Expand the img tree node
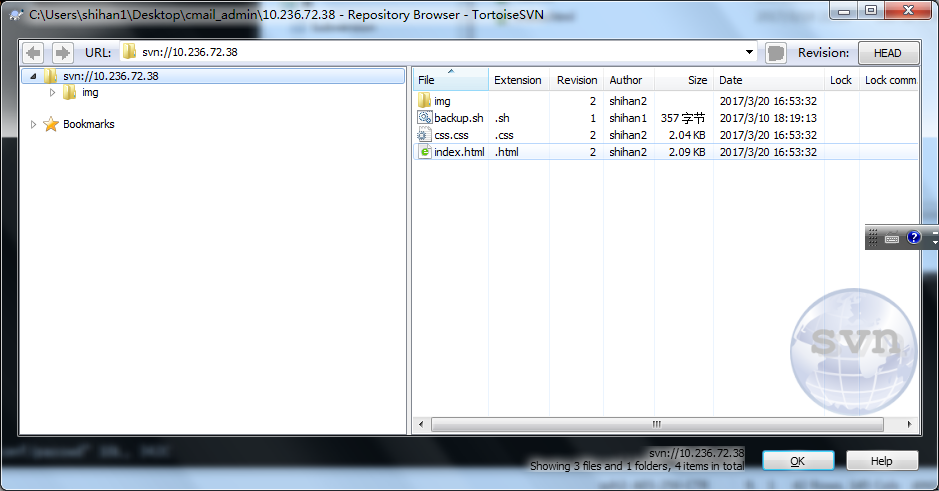The height and width of the screenshot is (491, 939). tap(52, 92)
